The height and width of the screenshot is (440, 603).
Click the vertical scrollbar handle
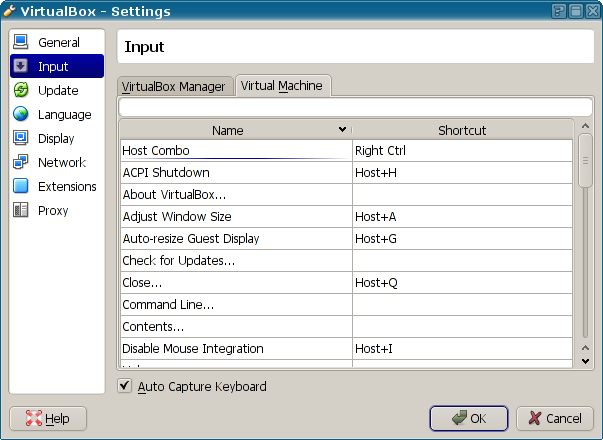click(585, 160)
